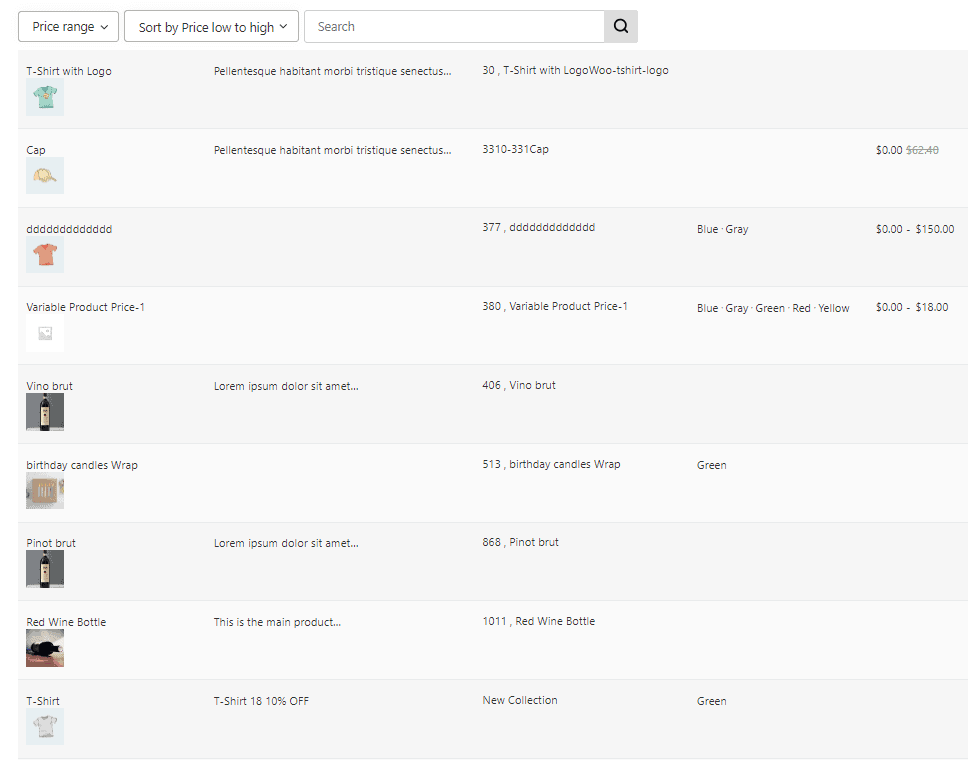Click the placeholder image for Variable Product Price-1

click(x=44, y=335)
